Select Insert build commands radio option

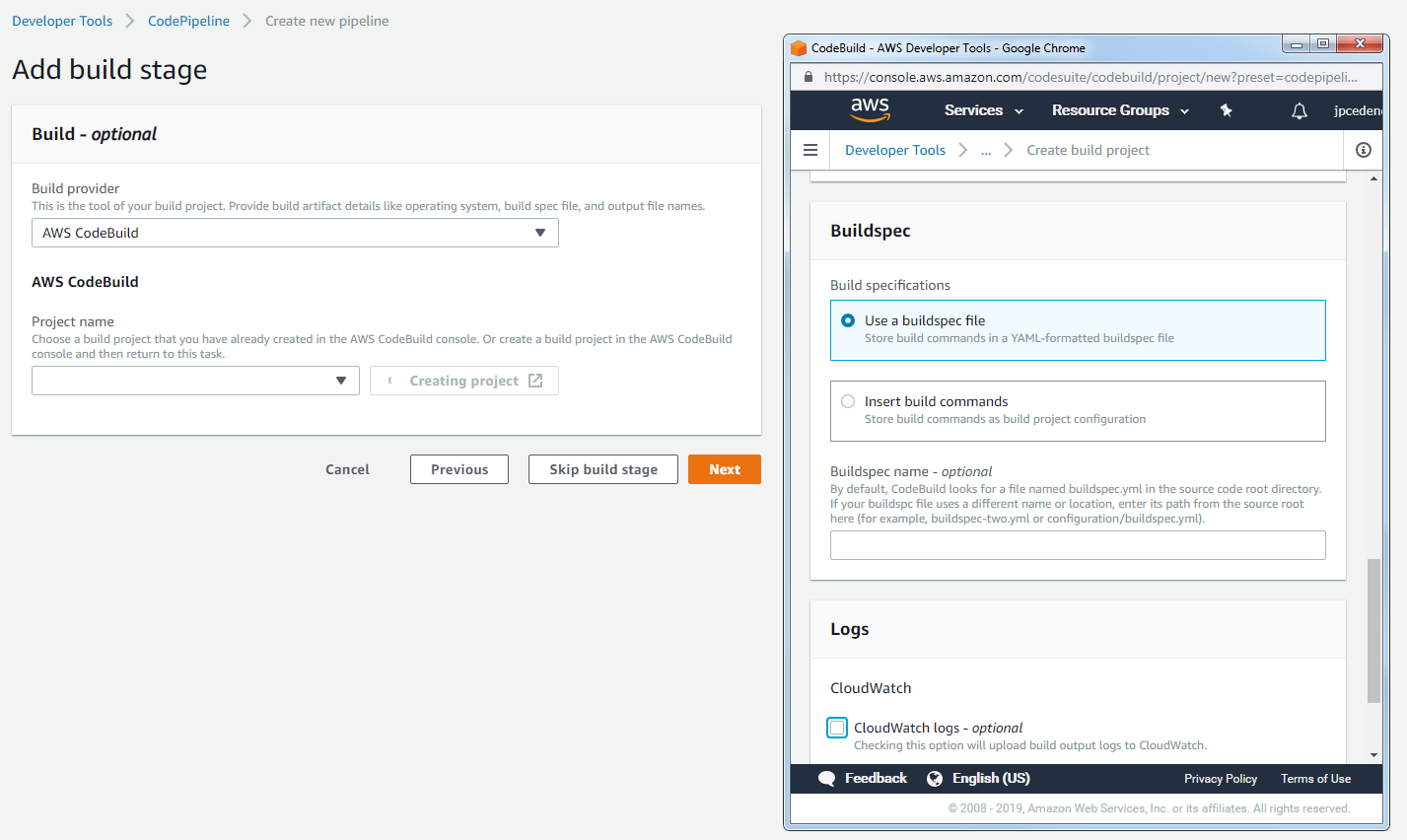coord(848,401)
